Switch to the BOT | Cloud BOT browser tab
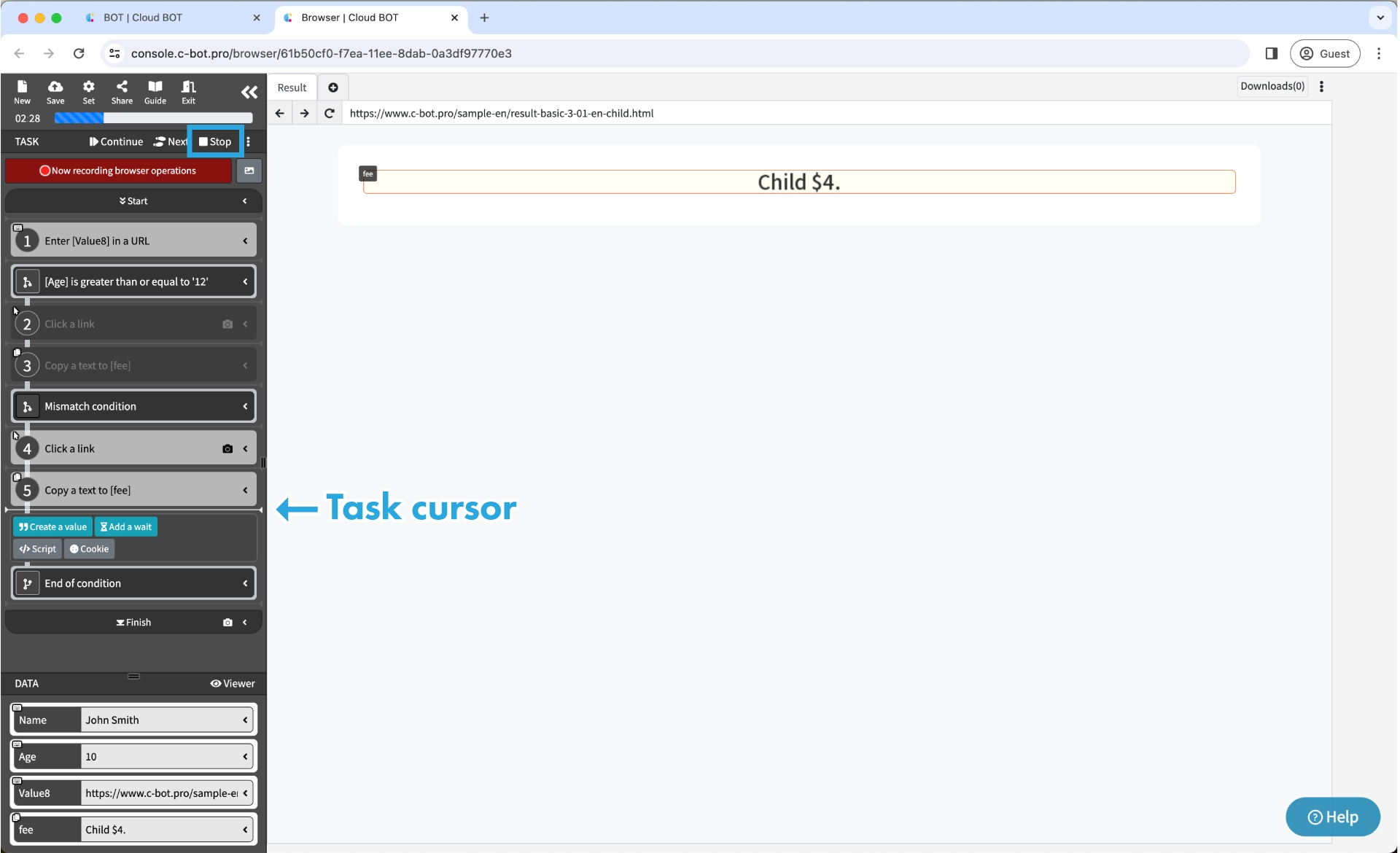1400x853 pixels. click(143, 17)
